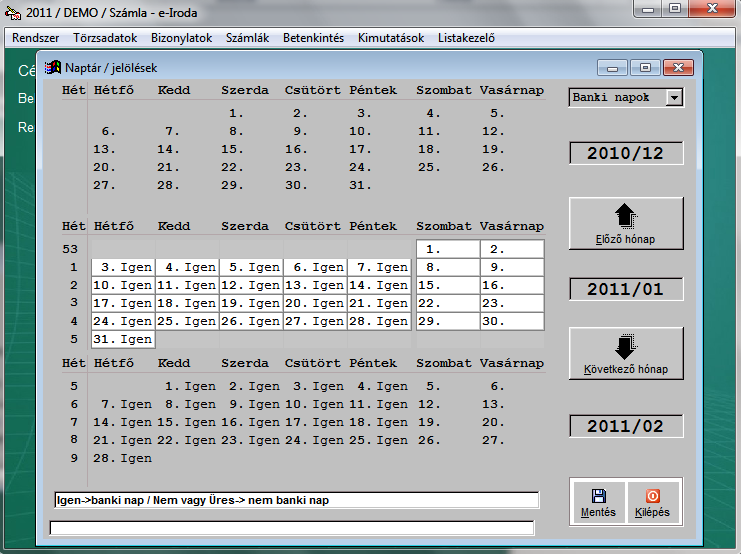Open the Banki napok dropdown
This screenshot has height=554, width=741.
pos(674,97)
